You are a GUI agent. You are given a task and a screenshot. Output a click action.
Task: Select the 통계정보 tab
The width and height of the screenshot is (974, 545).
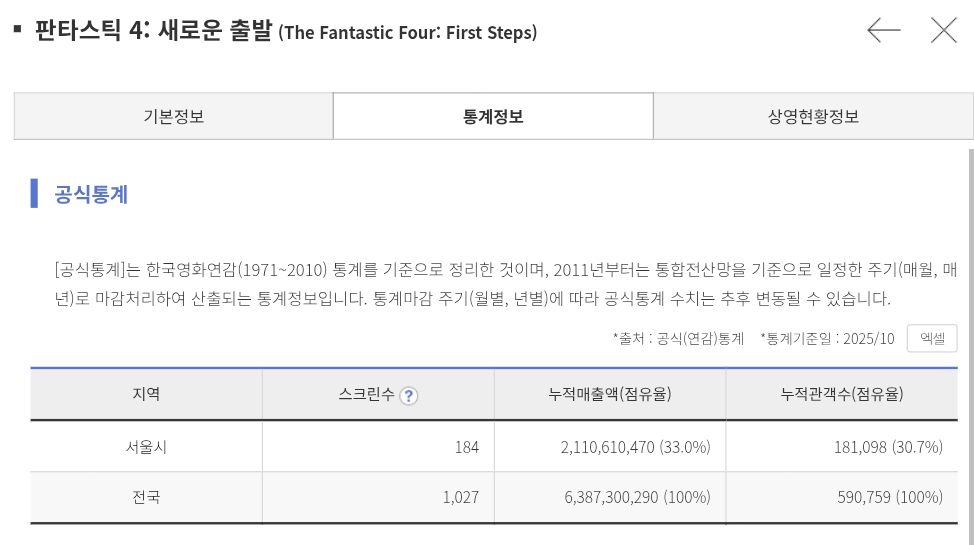point(493,116)
